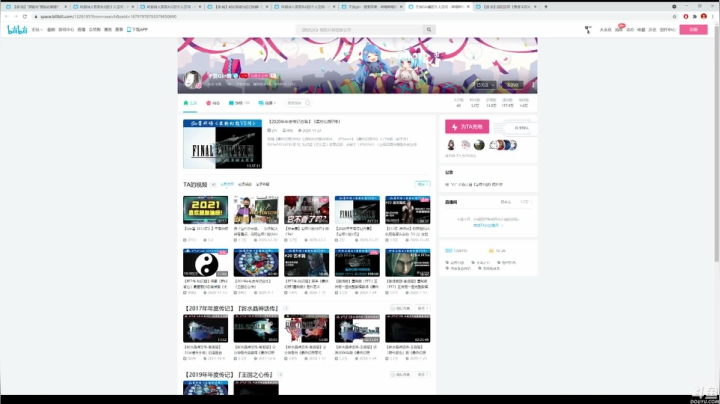Open the 粉丝数 followers count

pos(475,103)
